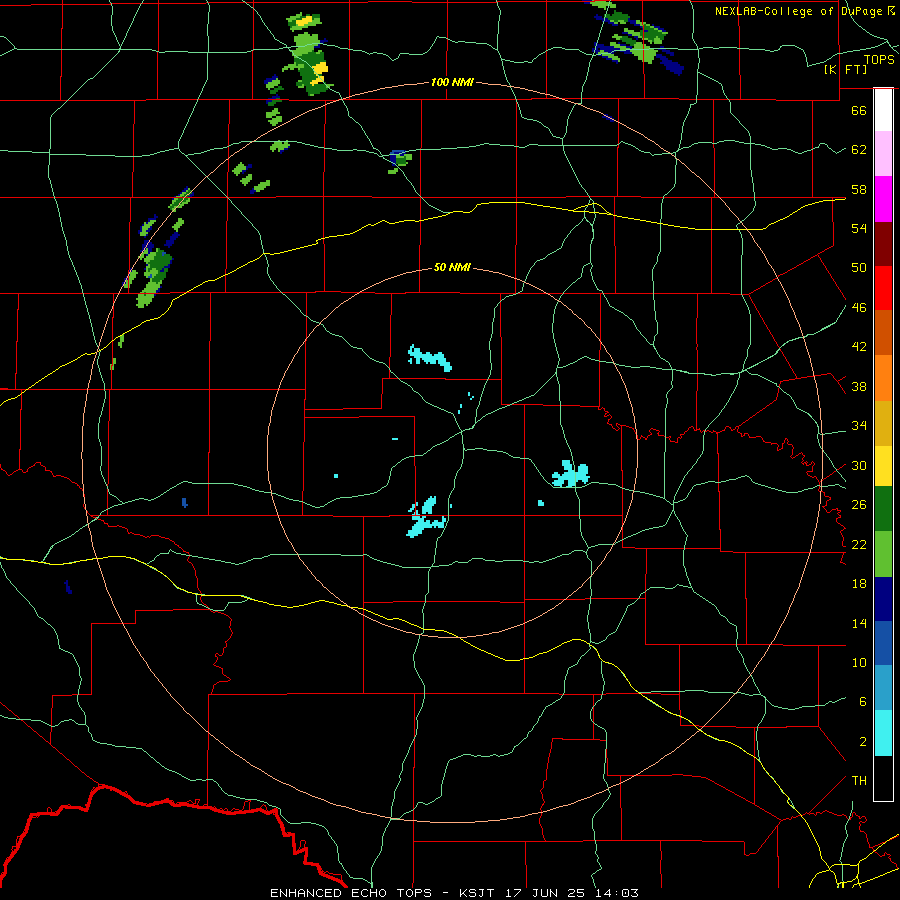Pick the yellow swatch between 34 and 30

tap(883, 465)
